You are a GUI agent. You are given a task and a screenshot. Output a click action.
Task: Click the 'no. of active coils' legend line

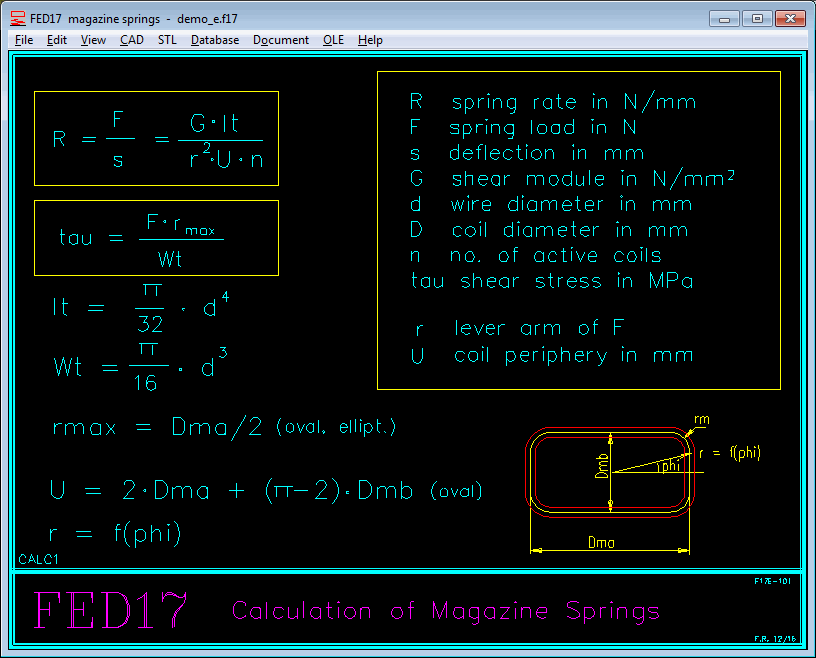pyautogui.click(x=535, y=255)
